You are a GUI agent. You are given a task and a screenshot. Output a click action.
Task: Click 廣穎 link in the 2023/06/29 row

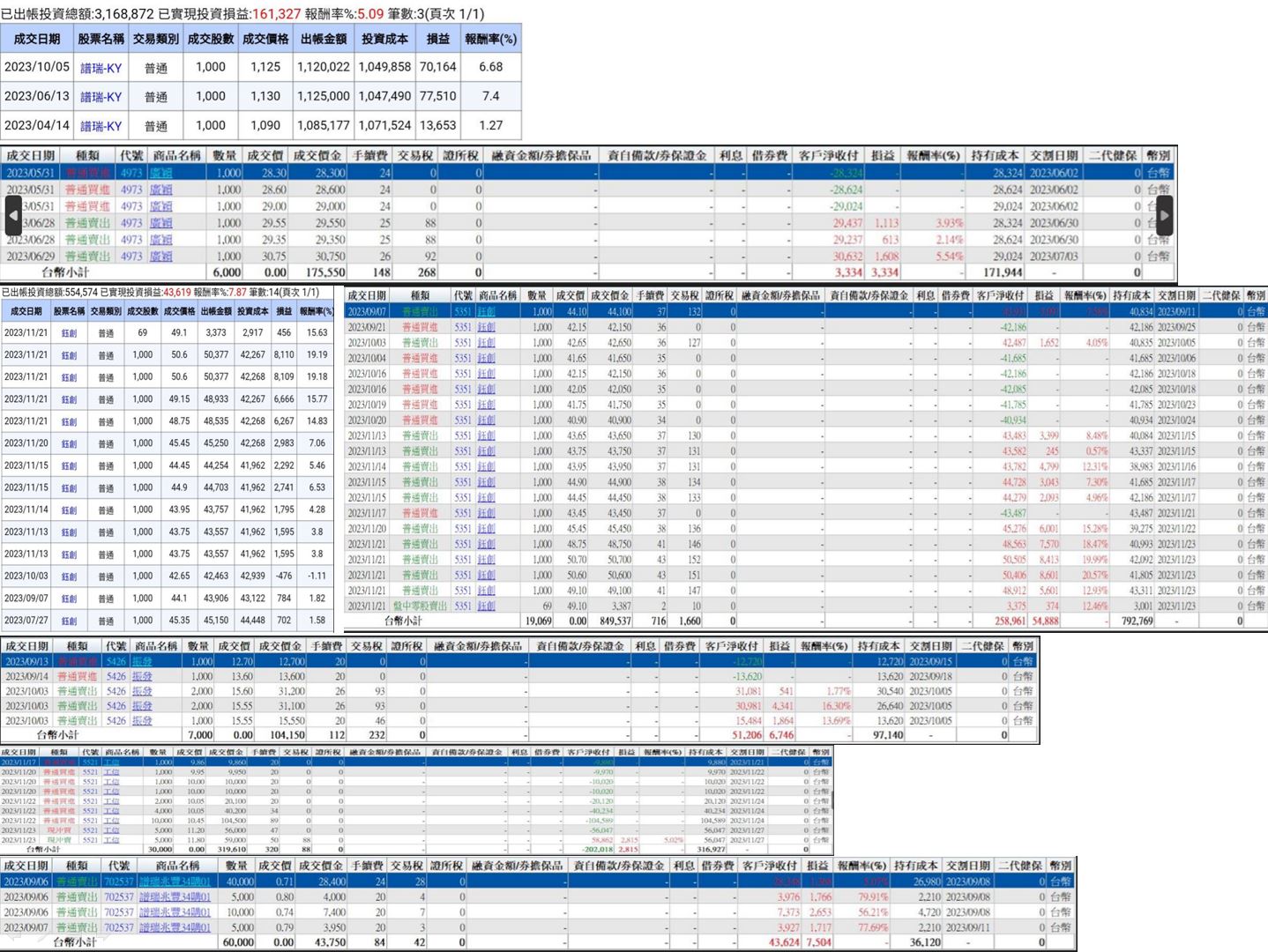click(161, 257)
